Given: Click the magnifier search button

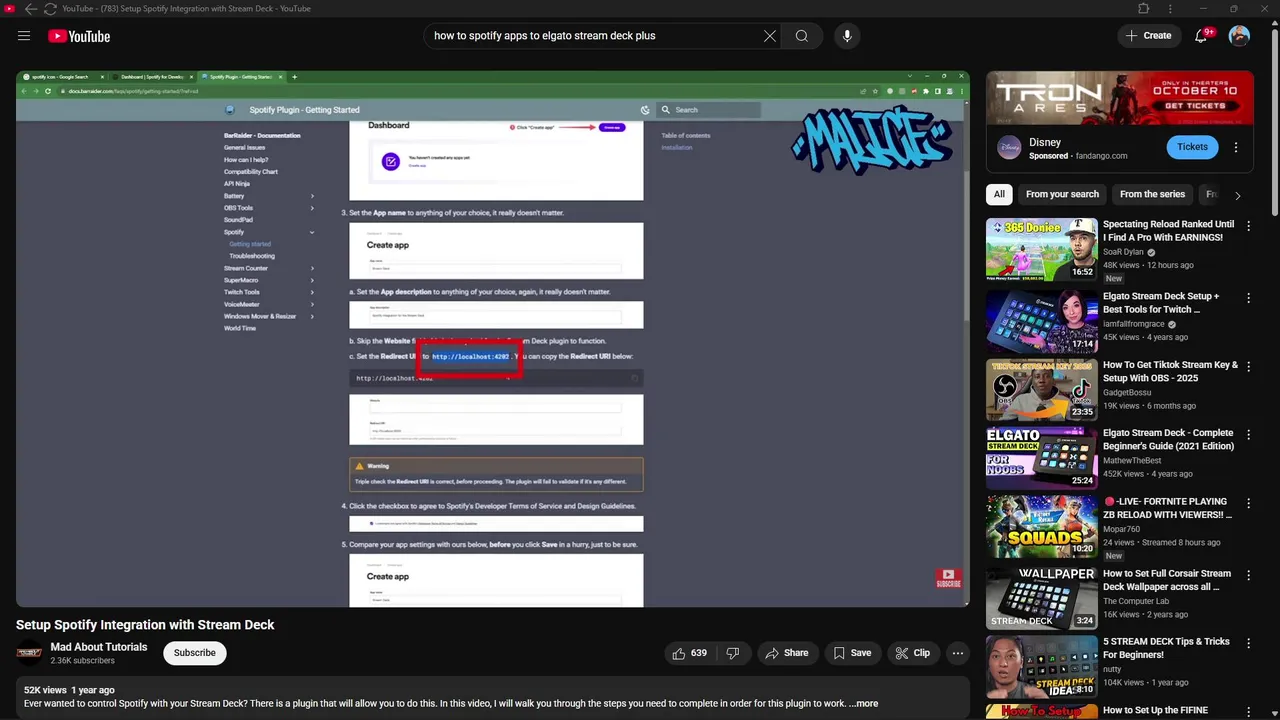Looking at the screenshot, I should [x=802, y=36].
